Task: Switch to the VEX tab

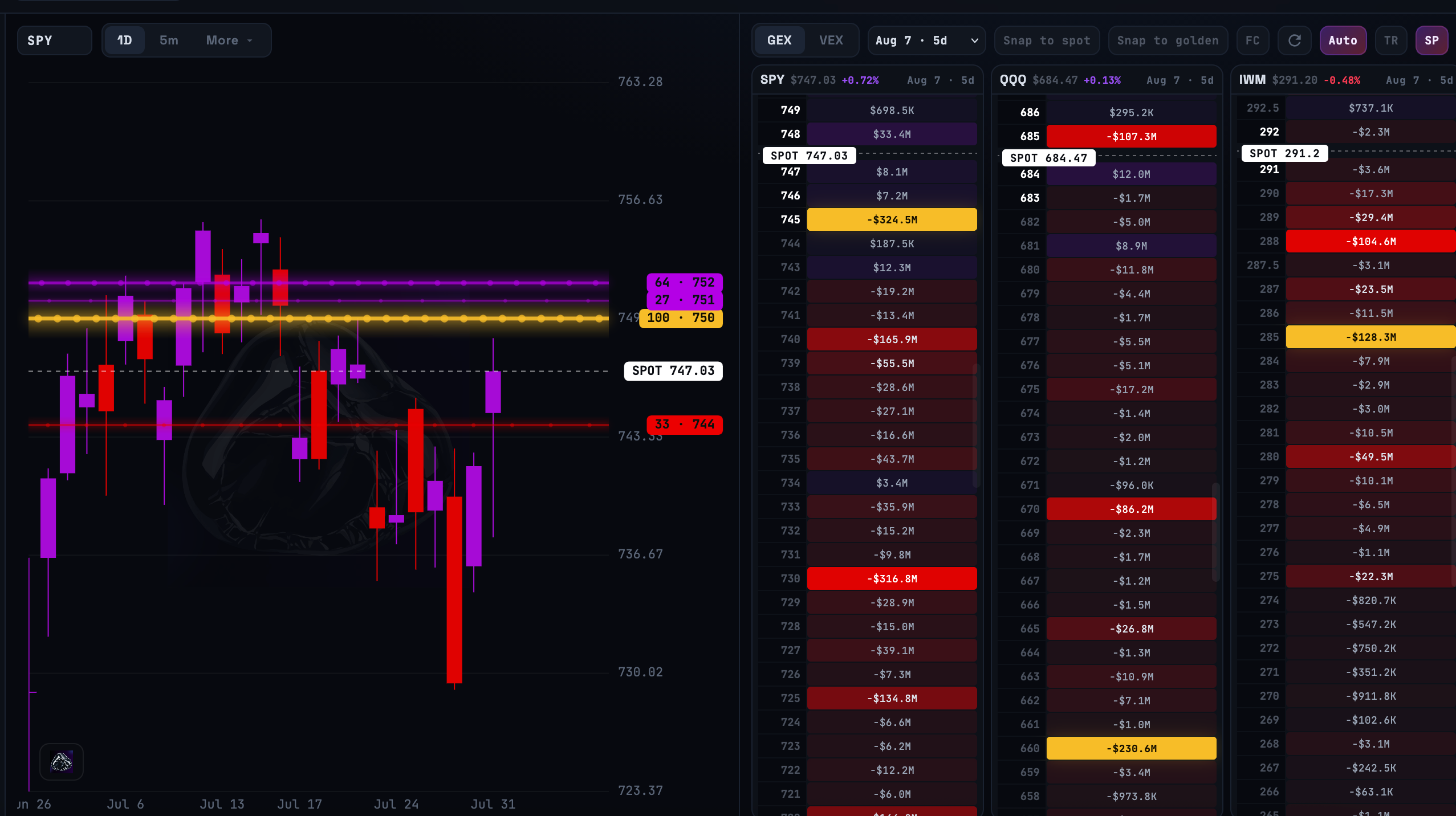Action: pyautogui.click(x=831, y=40)
